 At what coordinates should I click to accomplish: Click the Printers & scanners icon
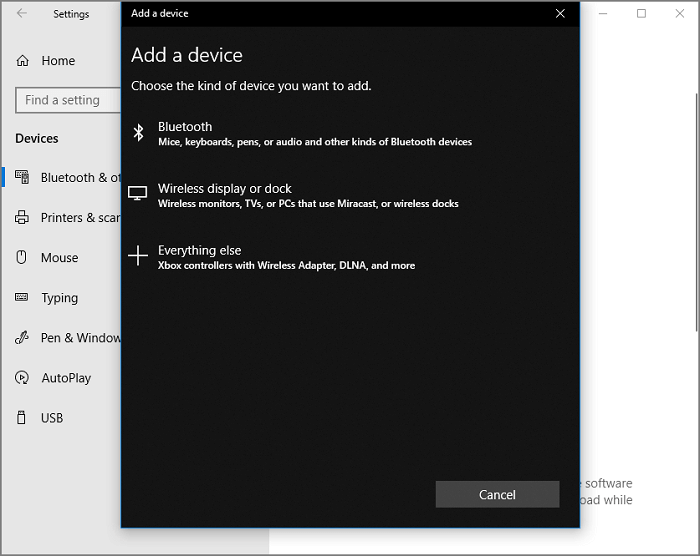coord(22,218)
